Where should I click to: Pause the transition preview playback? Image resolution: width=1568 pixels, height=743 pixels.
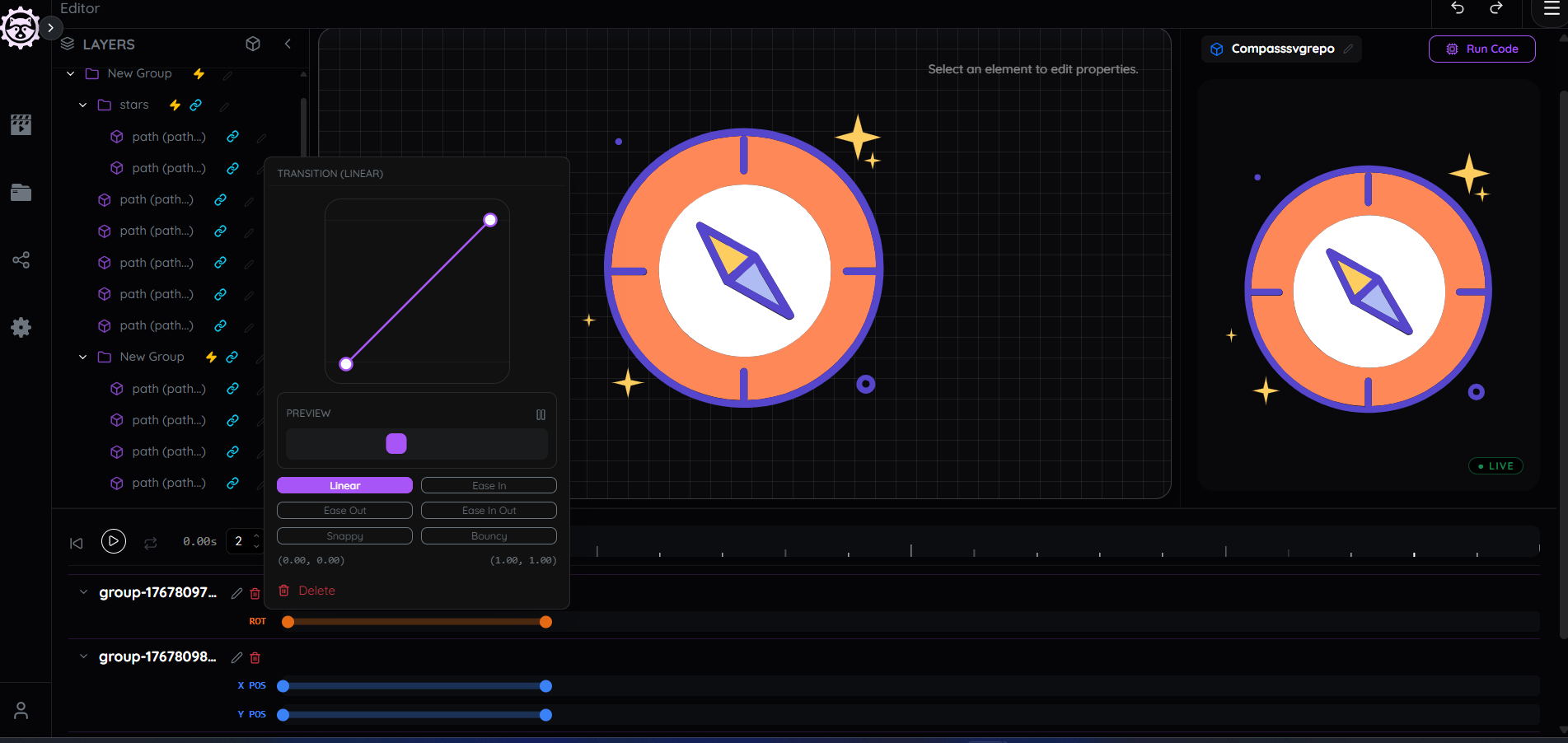click(x=541, y=414)
